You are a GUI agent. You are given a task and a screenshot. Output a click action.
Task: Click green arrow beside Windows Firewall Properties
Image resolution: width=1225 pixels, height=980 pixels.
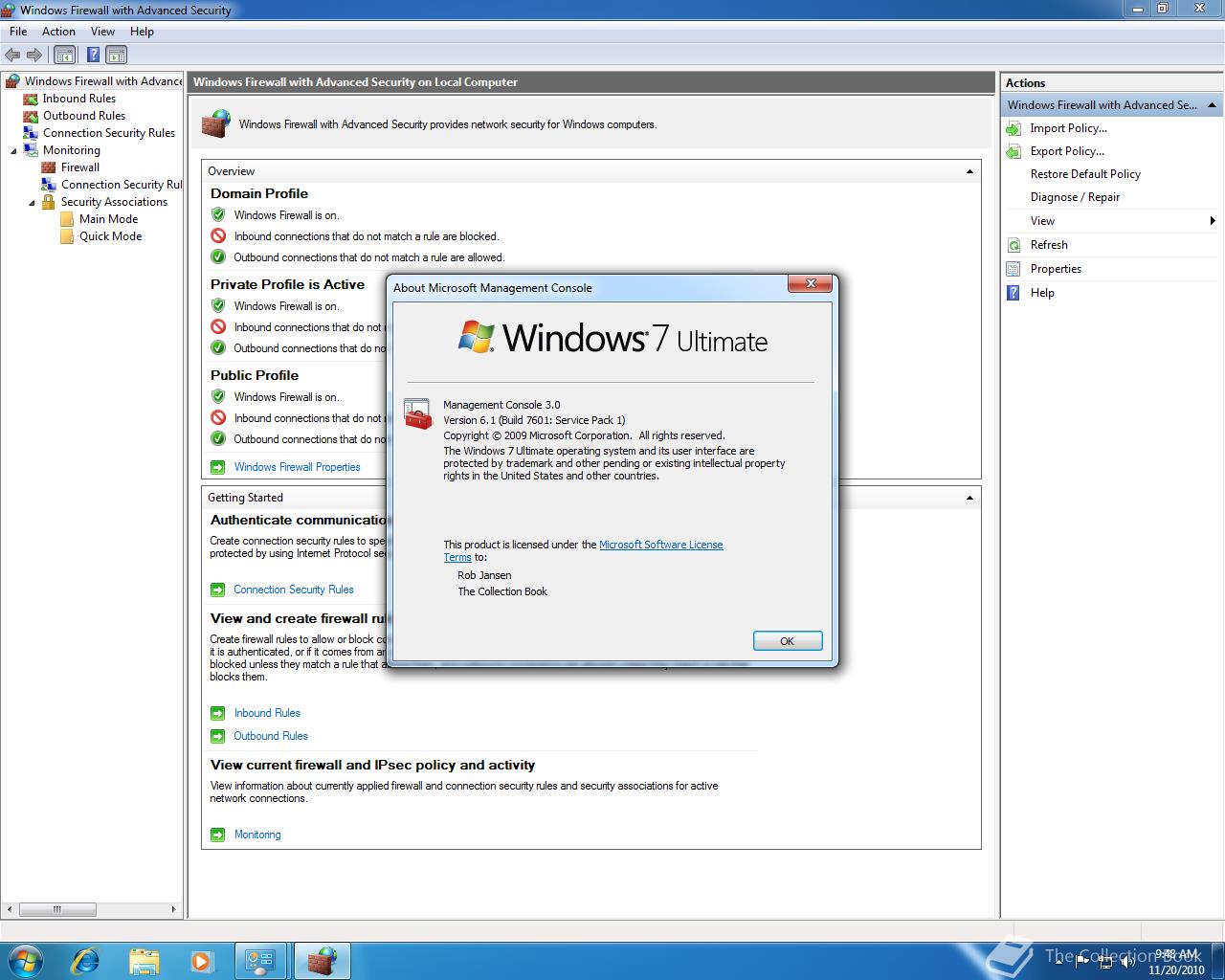click(217, 467)
